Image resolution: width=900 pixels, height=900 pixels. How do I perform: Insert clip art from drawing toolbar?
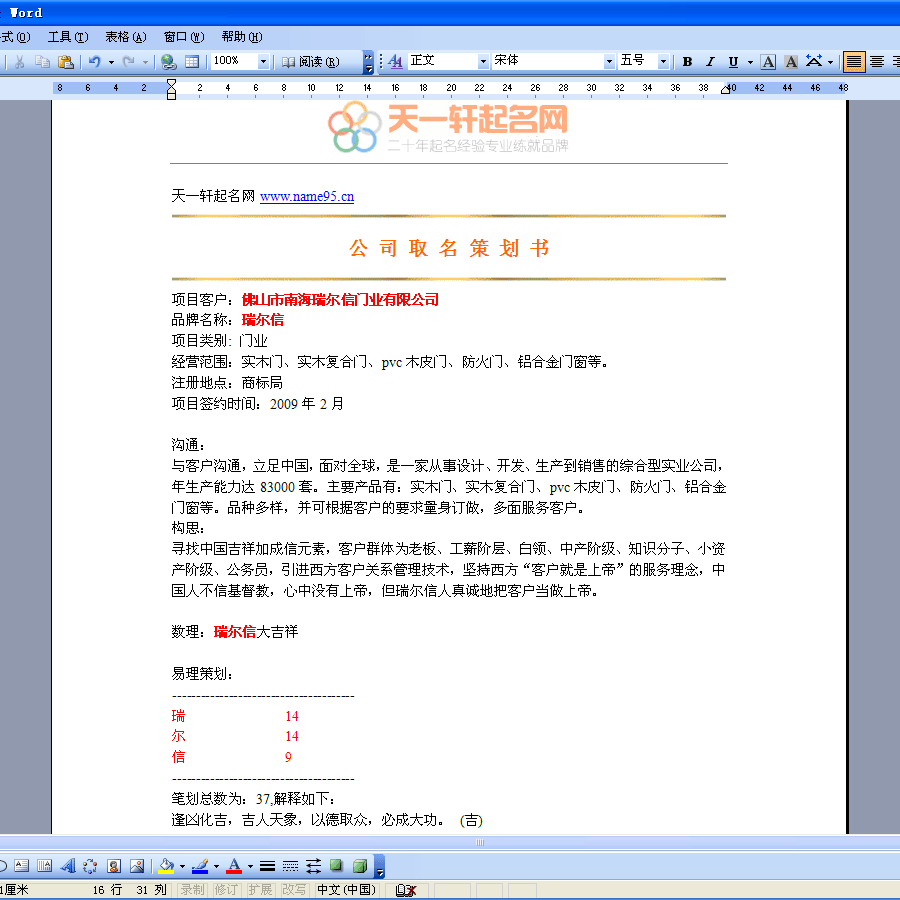coord(114,866)
